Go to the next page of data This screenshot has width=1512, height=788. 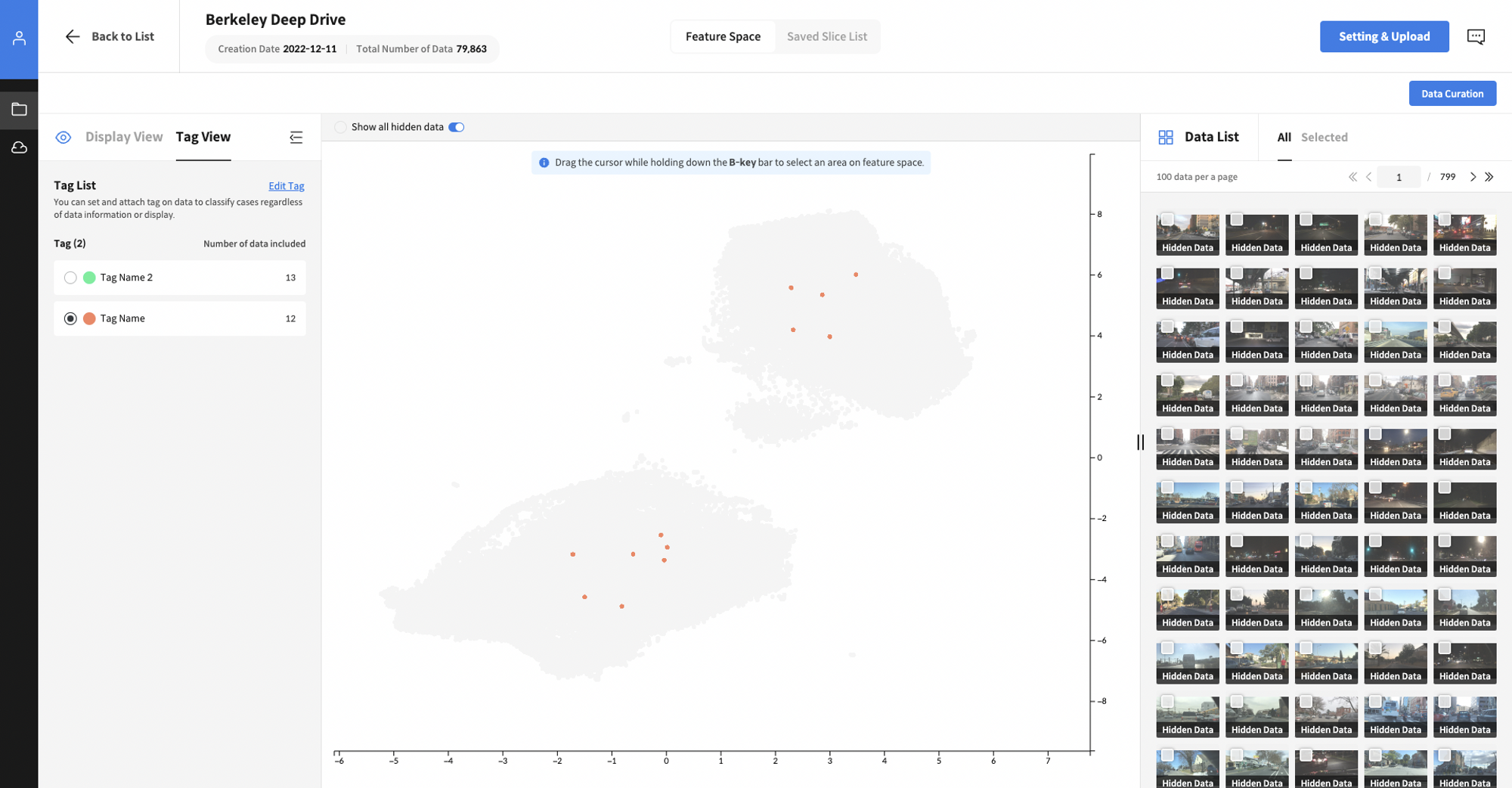coord(1473,177)
